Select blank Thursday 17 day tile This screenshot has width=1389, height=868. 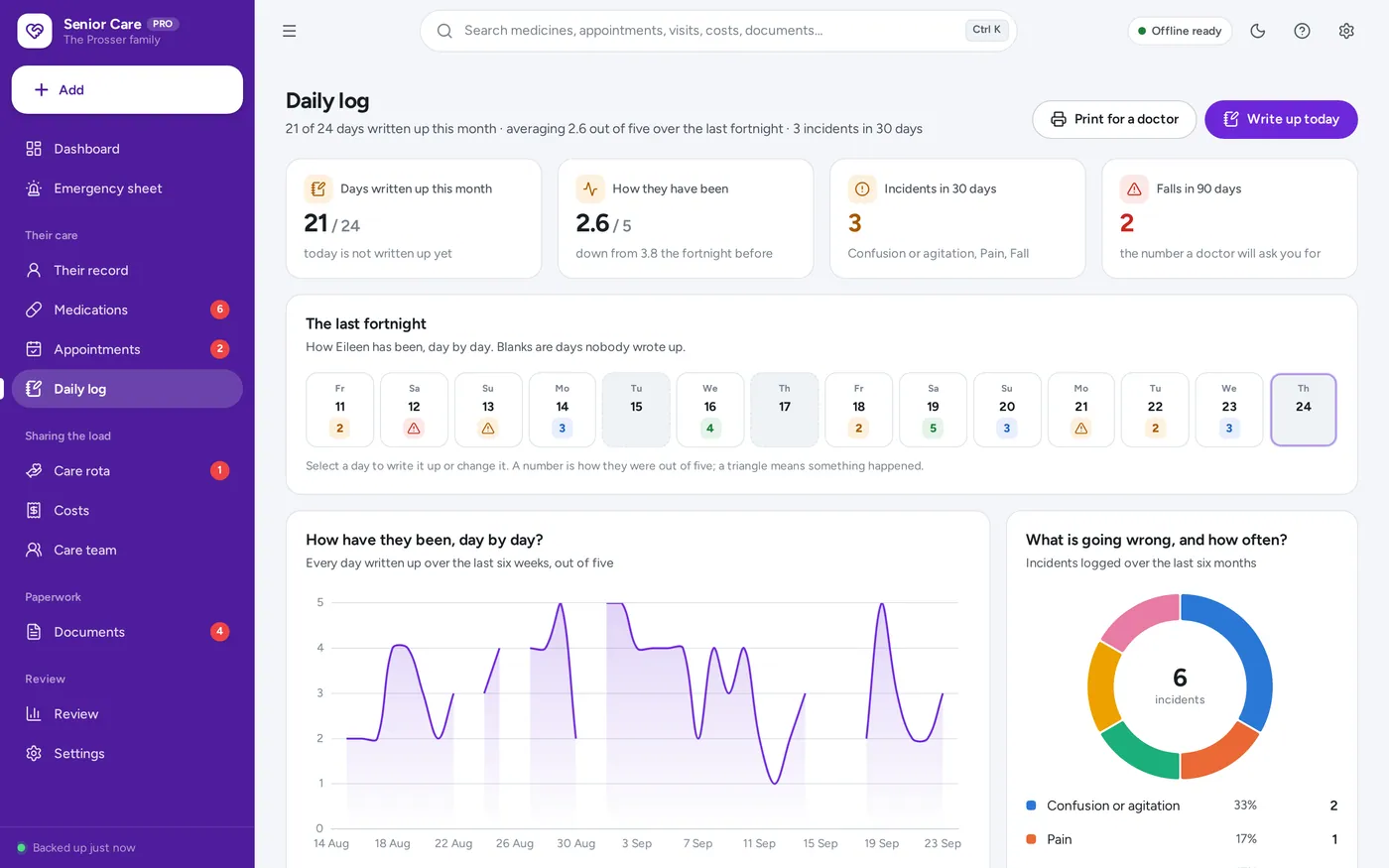[785, 410]
